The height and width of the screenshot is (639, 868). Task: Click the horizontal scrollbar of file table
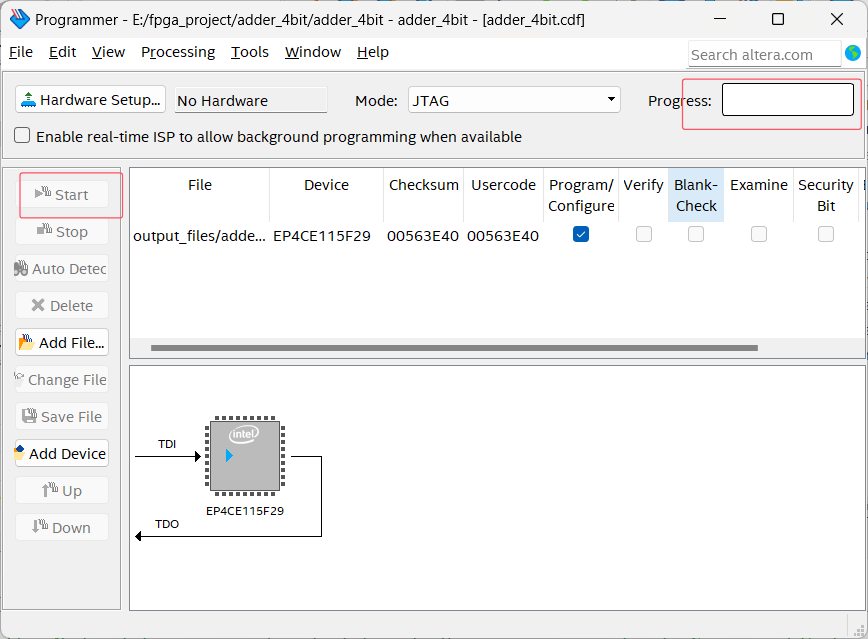point(454,348)
